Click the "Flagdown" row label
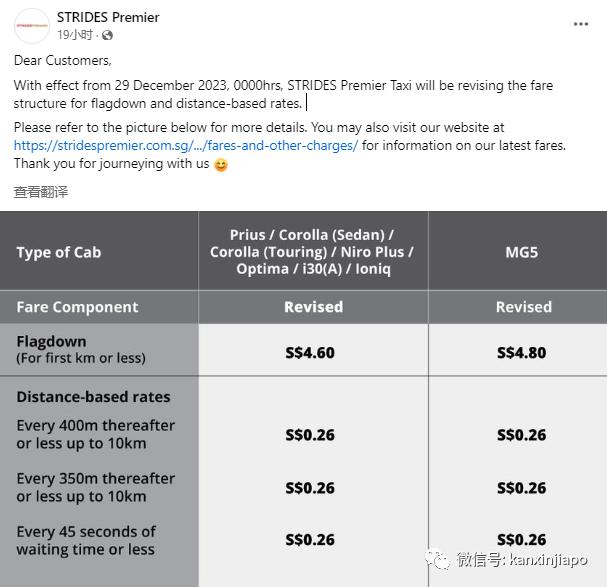Viewport: 607px width, 587px height. point(52,342)
